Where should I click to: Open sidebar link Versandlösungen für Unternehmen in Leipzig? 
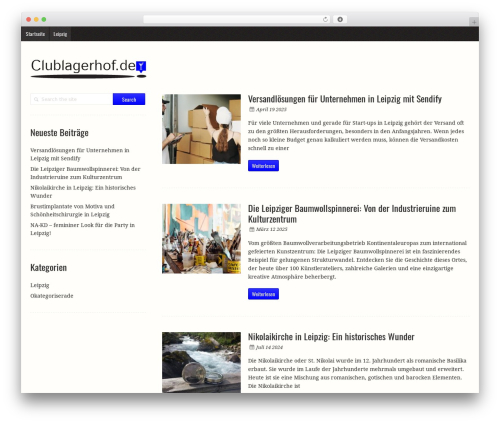(x=80, y=154)
